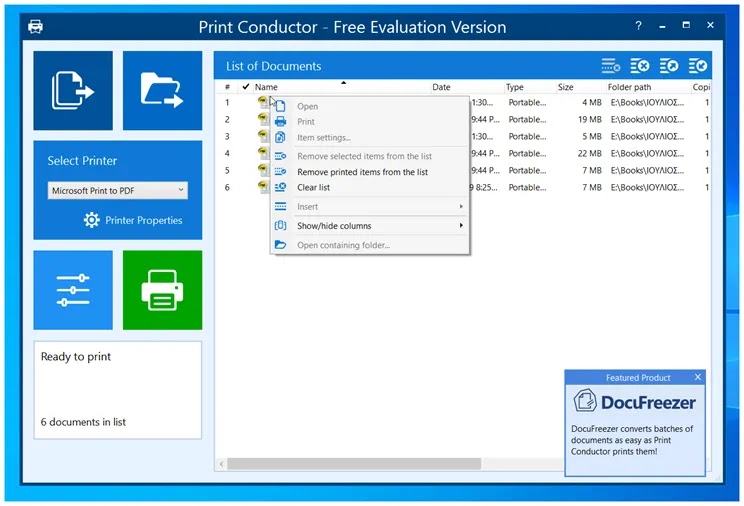Choose Remove printed items from the list
This screenshot has height=506, width=744.
363,172
